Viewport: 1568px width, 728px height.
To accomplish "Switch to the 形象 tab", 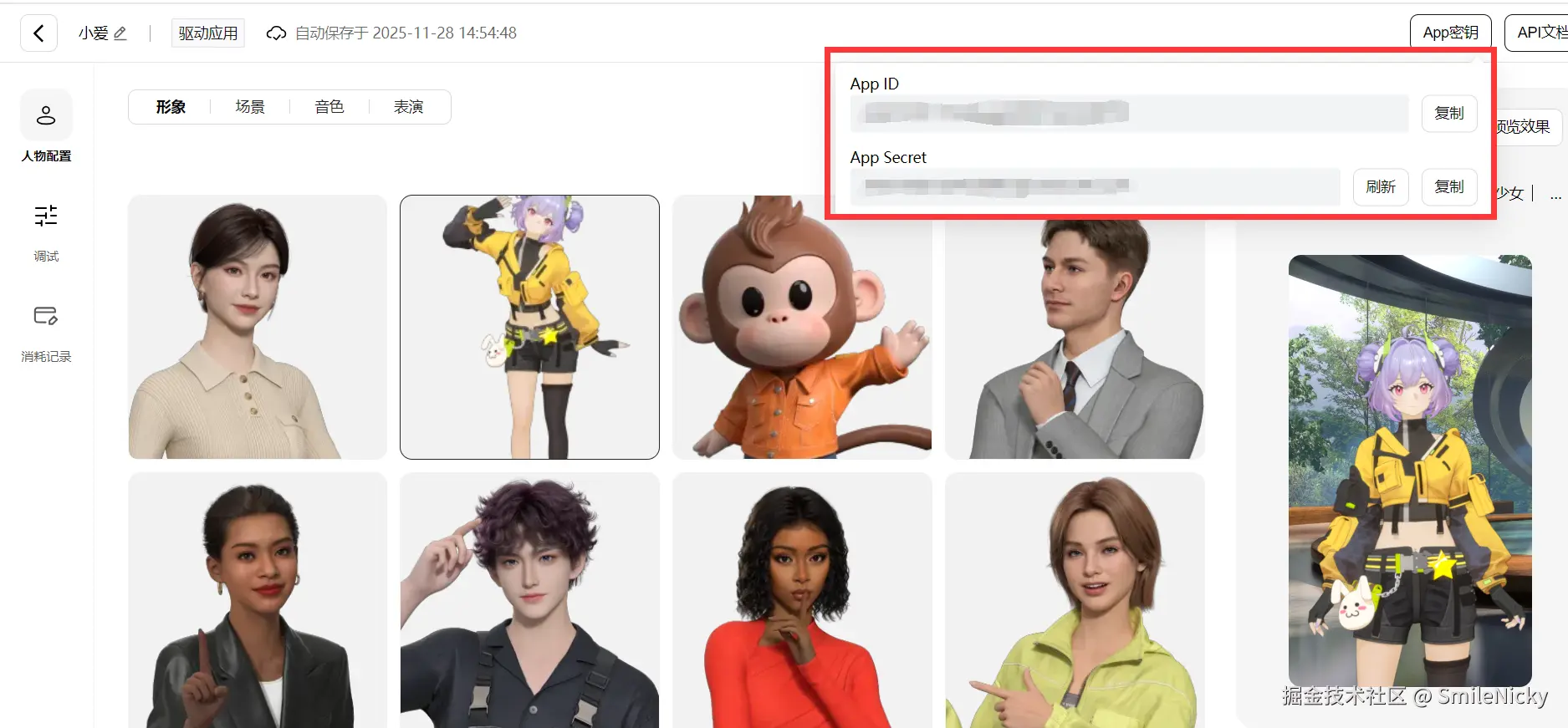I will 171,107.
